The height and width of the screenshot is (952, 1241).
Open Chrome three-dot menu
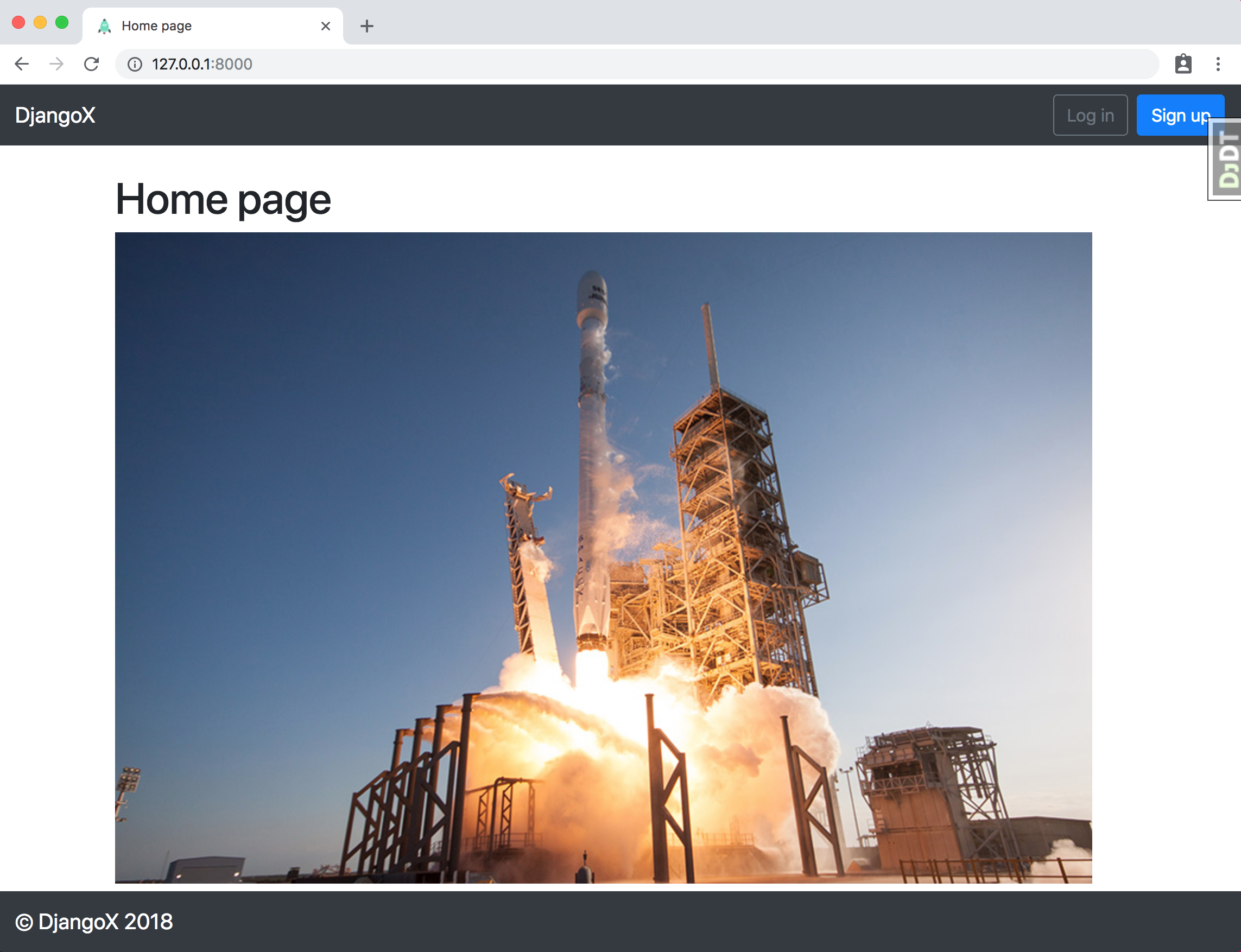pyautogui.click(x=1218, y=64)
